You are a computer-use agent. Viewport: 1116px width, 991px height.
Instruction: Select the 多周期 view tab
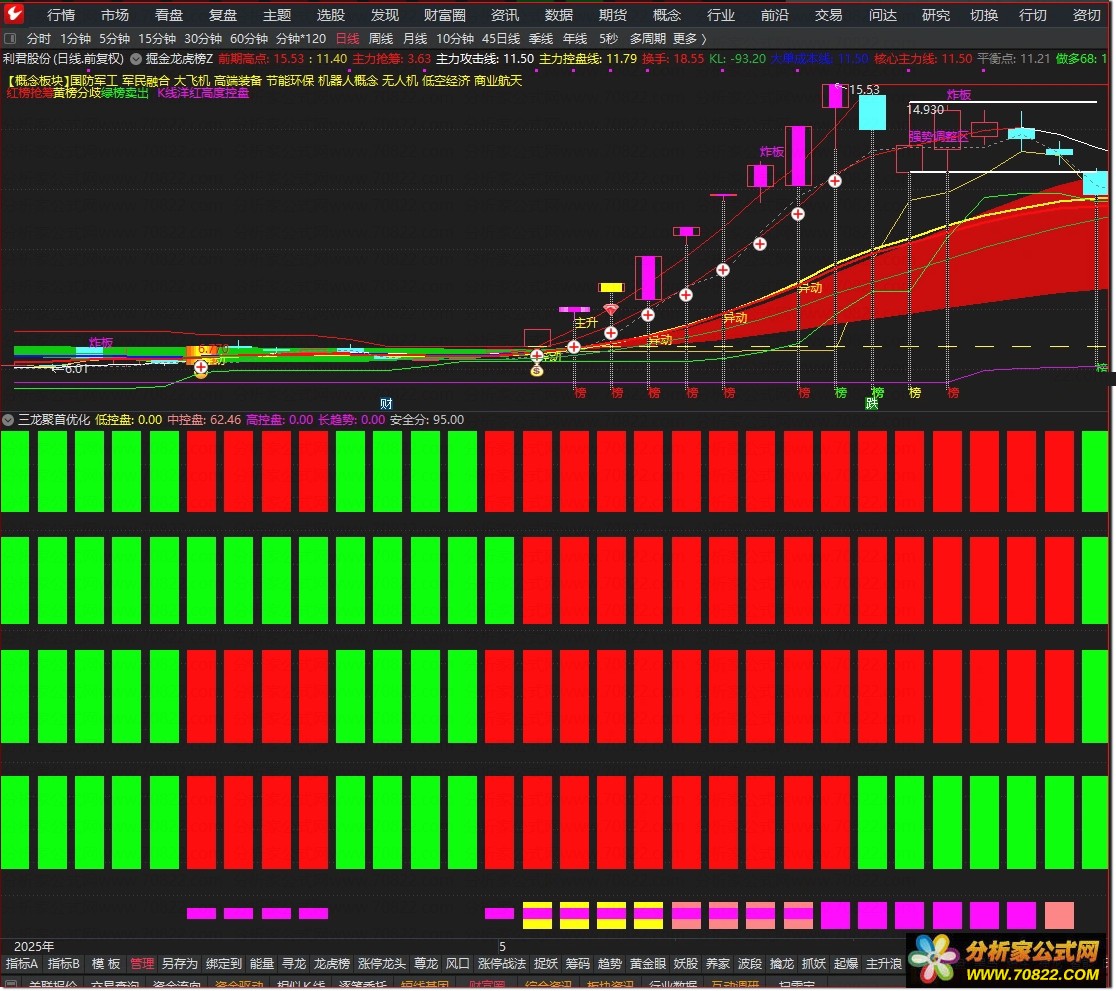[648, 38]
